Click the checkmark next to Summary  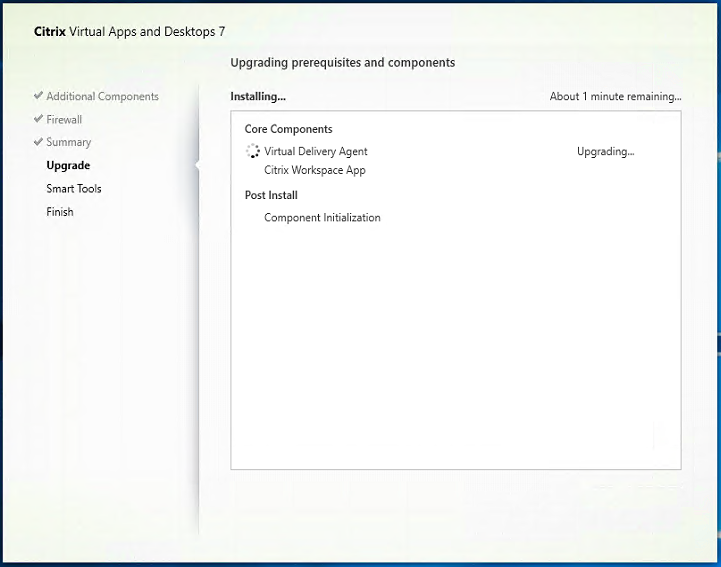[x=39, y=142]
